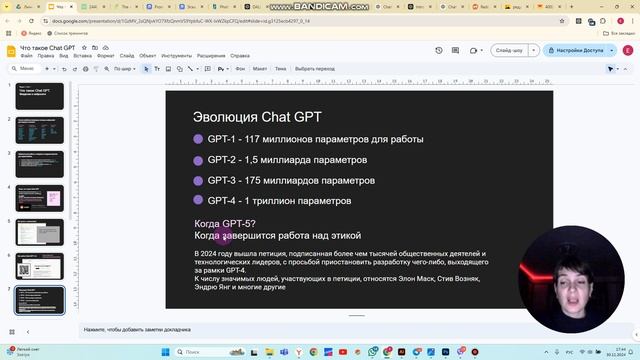Activate the paint format tool
Image resolution: width=640 pixels, height=360 pixels.
click(96, 69)
